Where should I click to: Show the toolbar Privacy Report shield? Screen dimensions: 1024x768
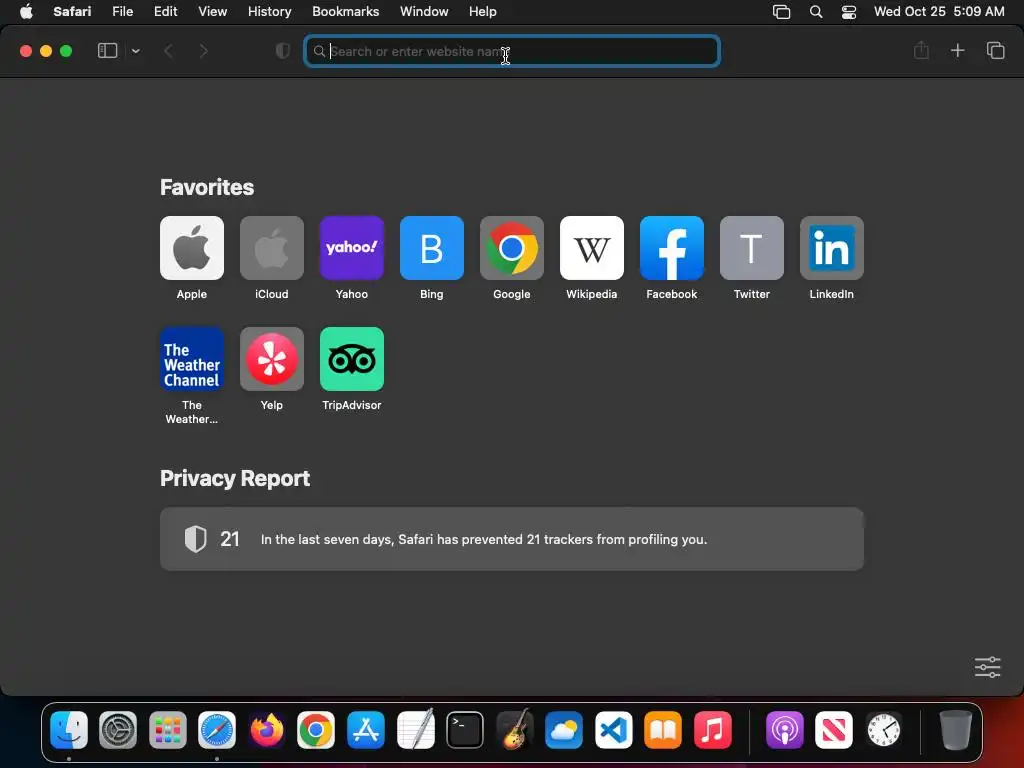pos(283,51)
